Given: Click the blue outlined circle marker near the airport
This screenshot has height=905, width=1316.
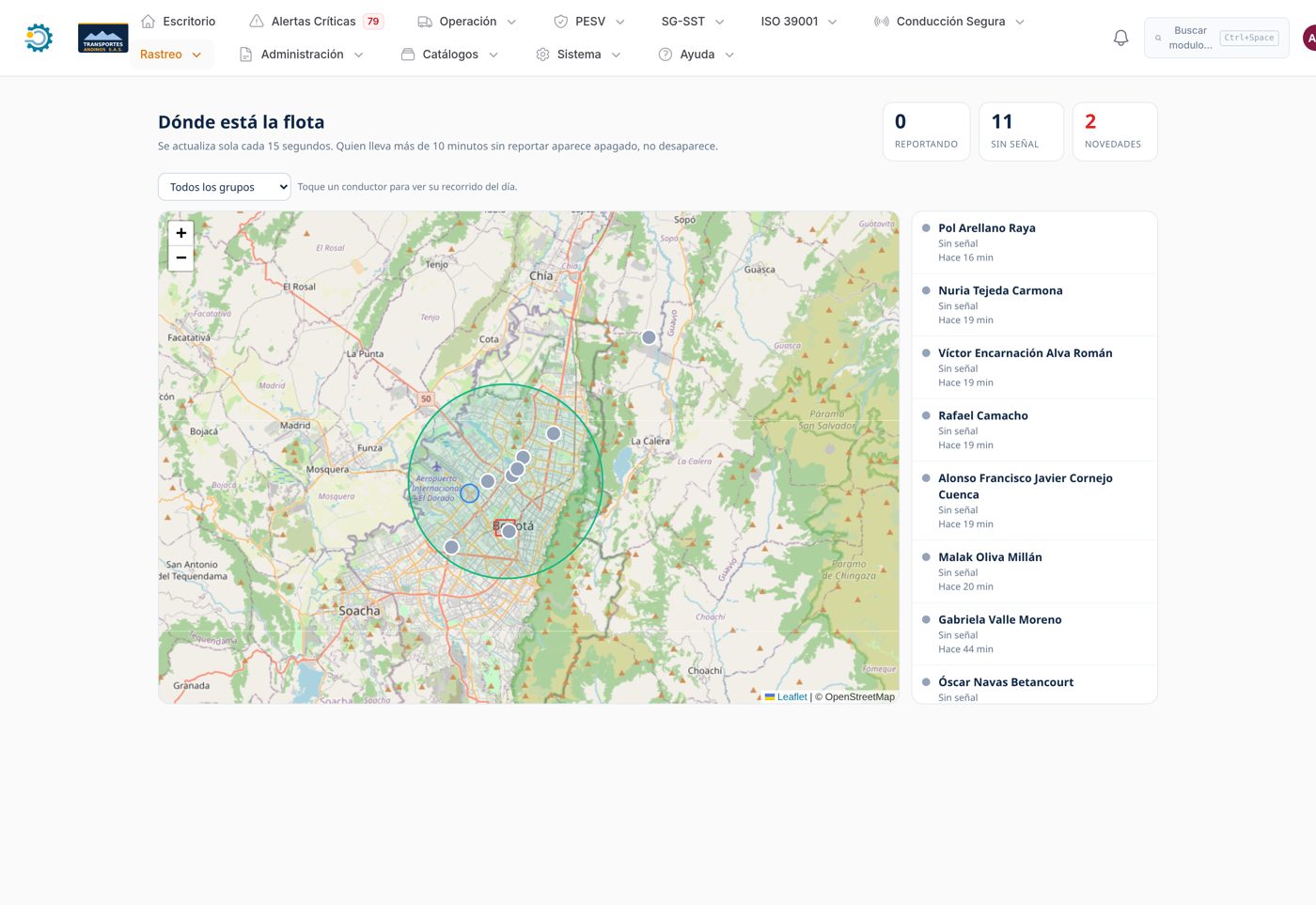Looking at the screenshot, I should tap(470, 492).
